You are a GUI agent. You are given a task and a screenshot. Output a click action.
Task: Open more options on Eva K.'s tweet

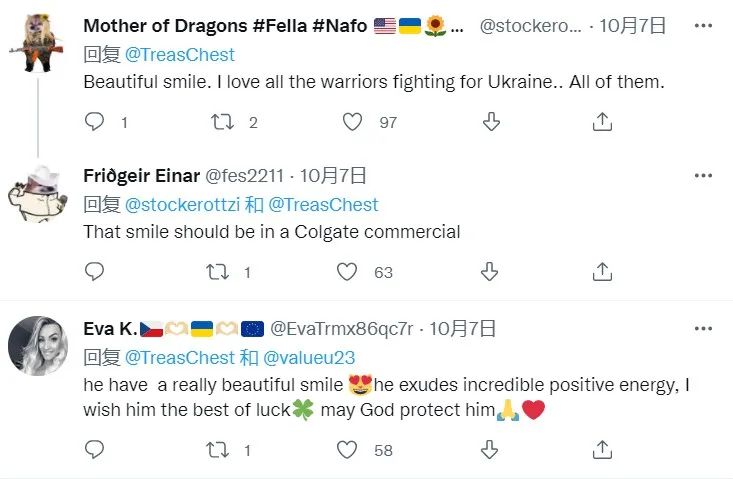[704, 328]
